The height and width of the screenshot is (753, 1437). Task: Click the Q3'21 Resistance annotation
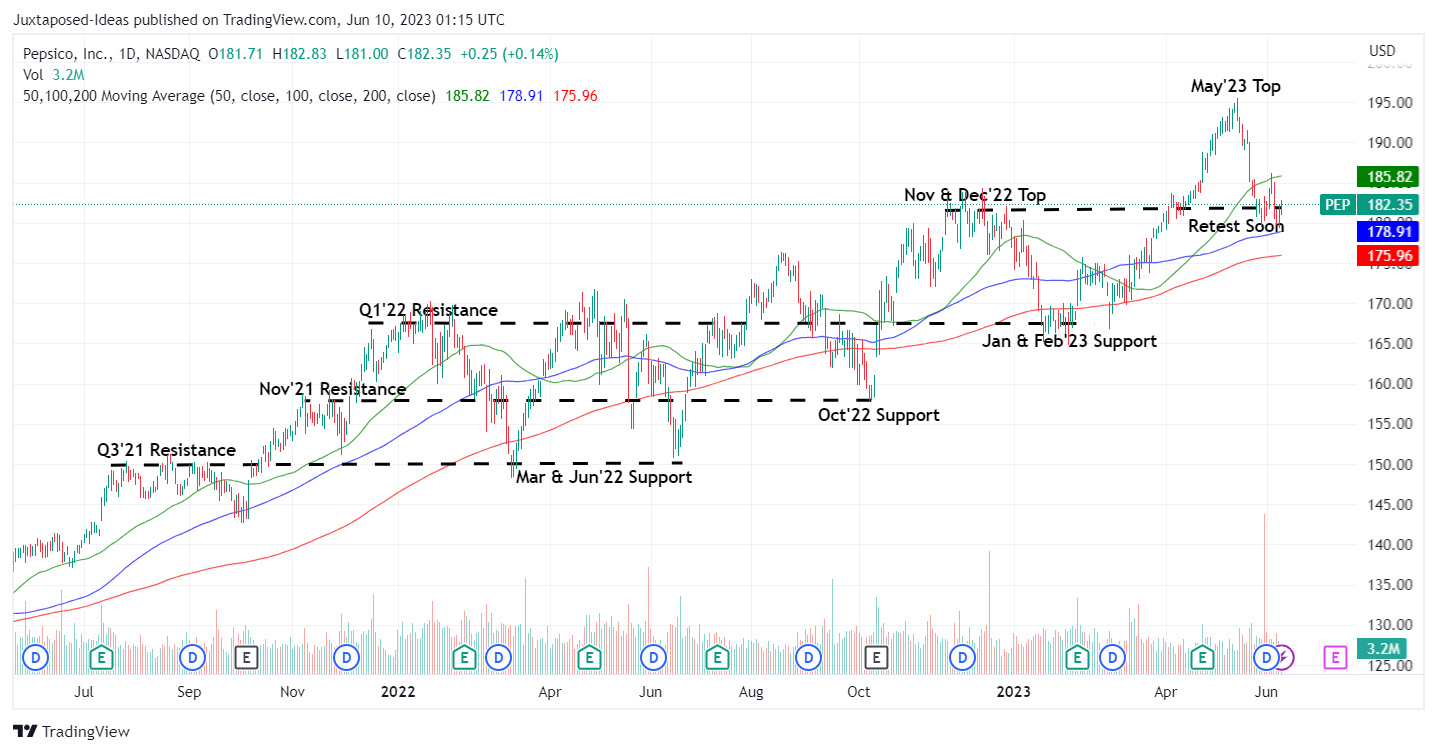(x=166, y=450)
